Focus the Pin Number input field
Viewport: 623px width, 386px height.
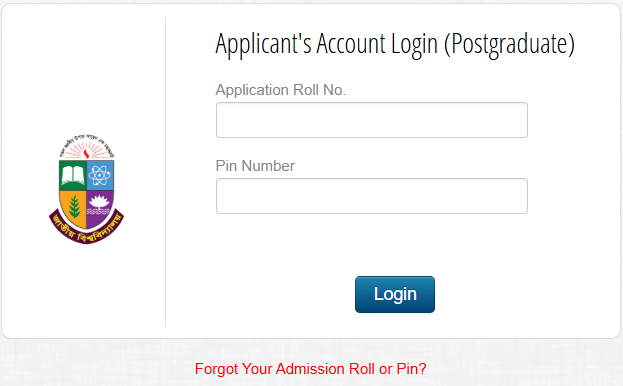(371, 196)
